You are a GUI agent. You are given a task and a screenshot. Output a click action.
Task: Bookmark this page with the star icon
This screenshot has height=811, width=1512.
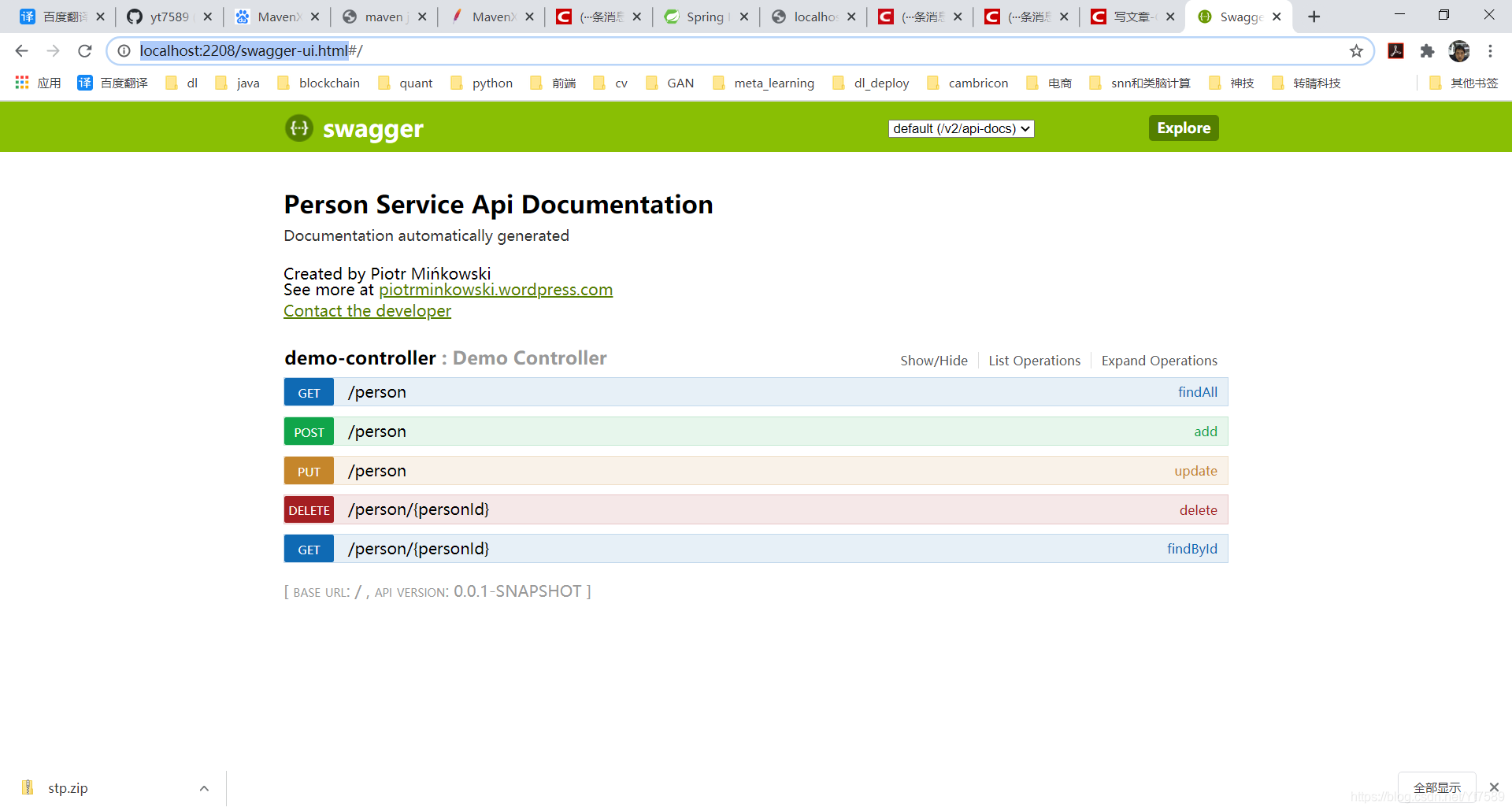coord(1356,51)
